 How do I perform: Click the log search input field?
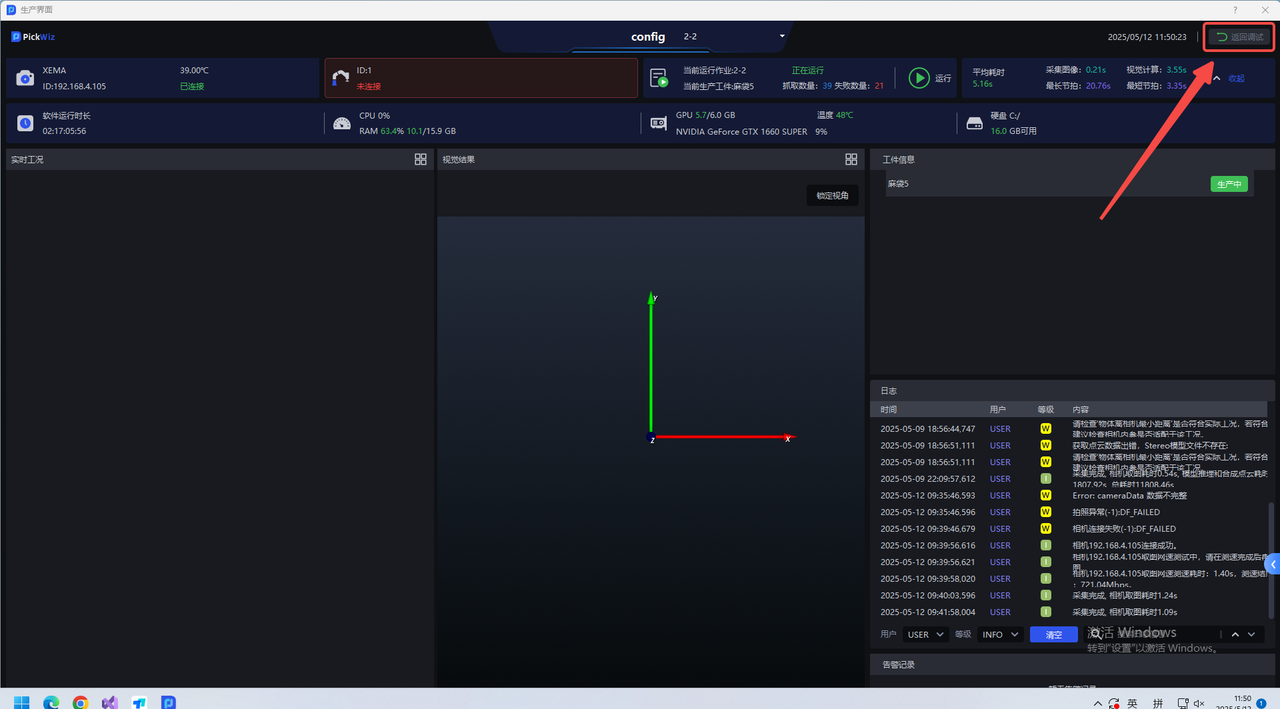(x=1150, y=634)
